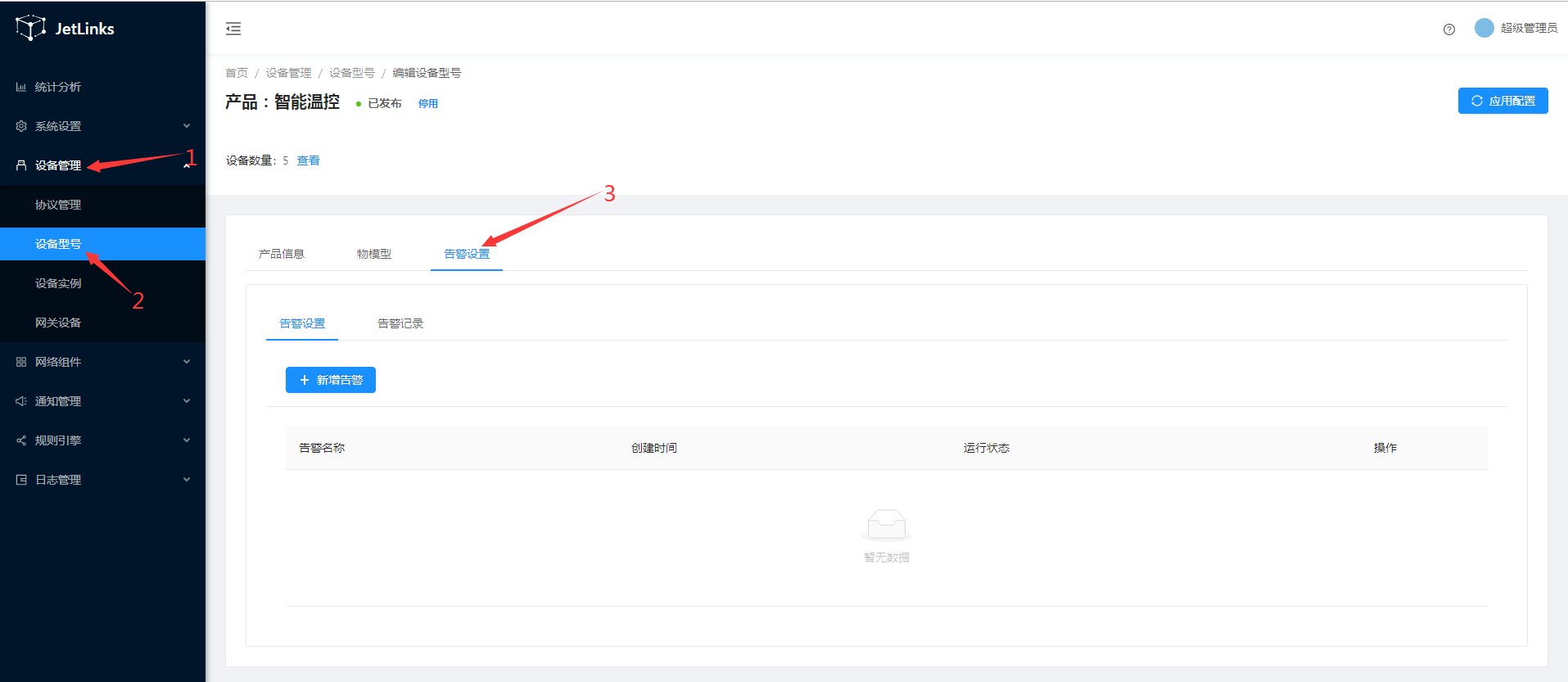Click the user avatar for 超级管理员
This screenshot has width=1568, height=682.
coord(1484,28)
